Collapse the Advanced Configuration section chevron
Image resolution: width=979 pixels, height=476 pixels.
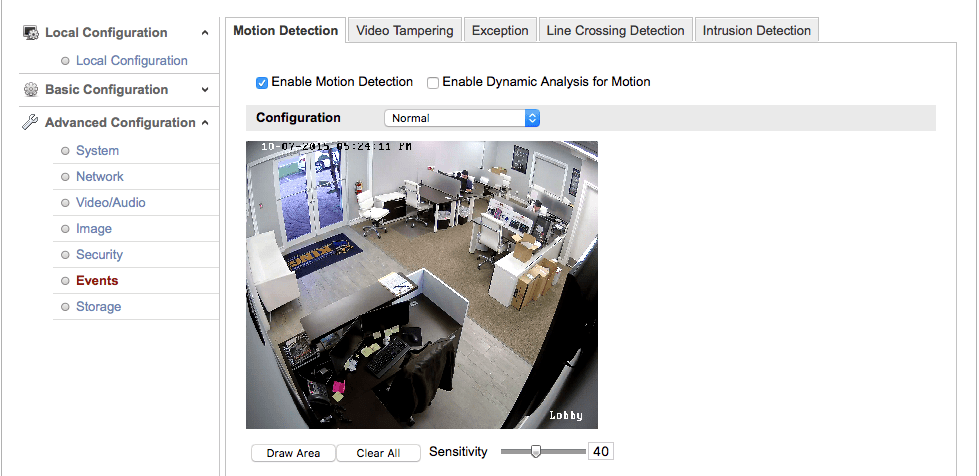pos(205,123)
